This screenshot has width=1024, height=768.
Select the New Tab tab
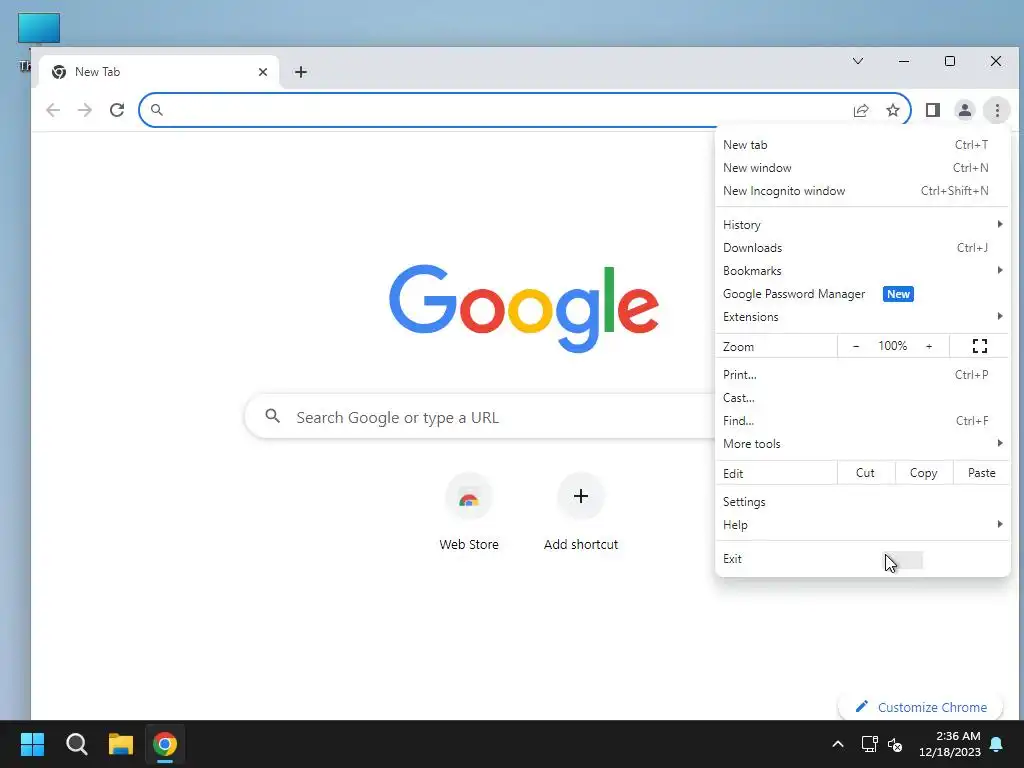pos(159,72)
